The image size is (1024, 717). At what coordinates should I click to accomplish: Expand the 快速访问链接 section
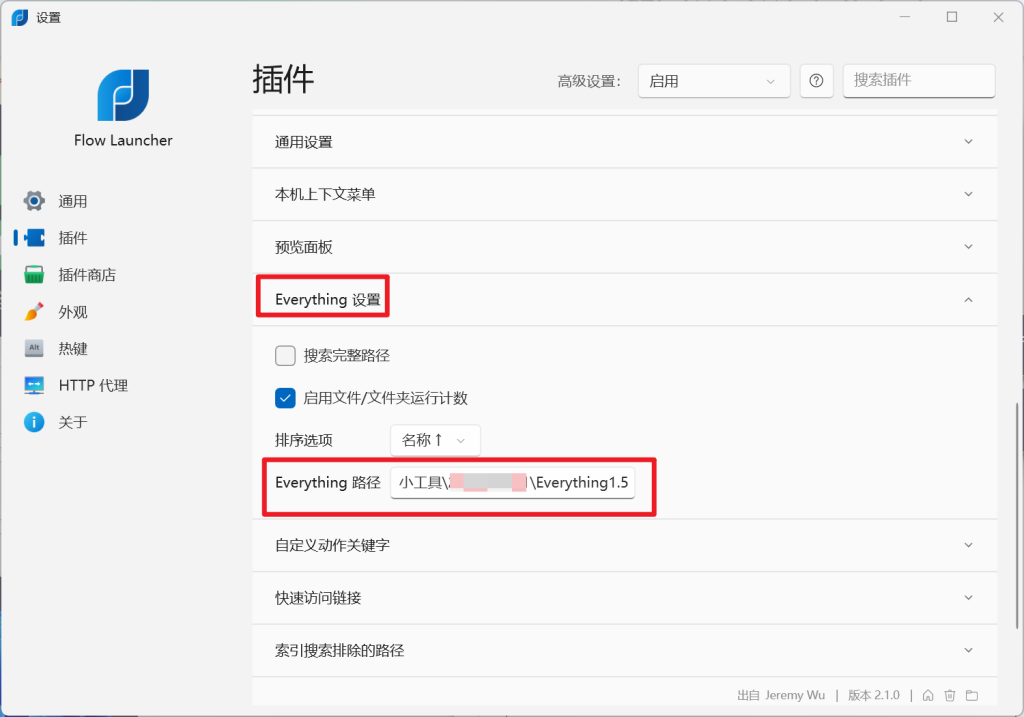(624, 598)
